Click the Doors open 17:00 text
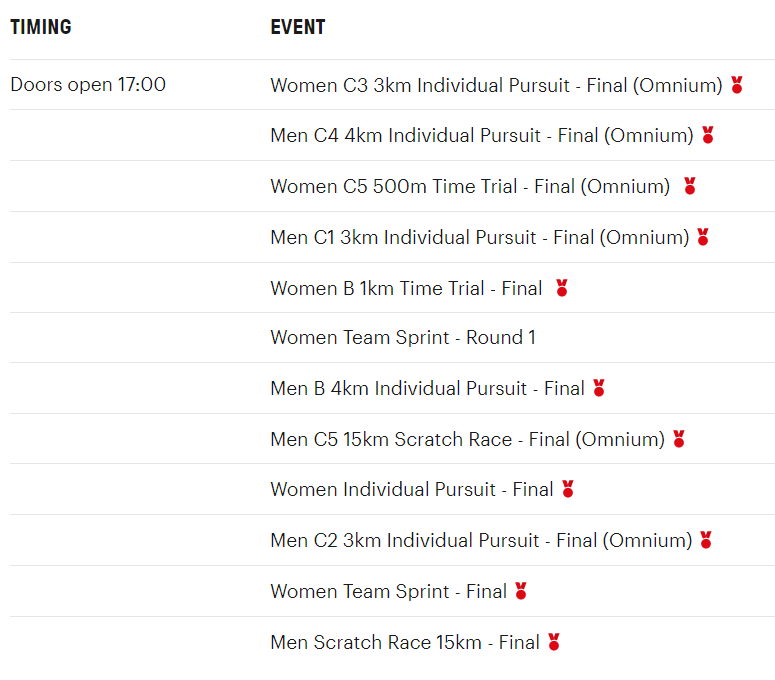Image resolution: width=775 pixels, height=680 pixels. click(x=88, y=85)
